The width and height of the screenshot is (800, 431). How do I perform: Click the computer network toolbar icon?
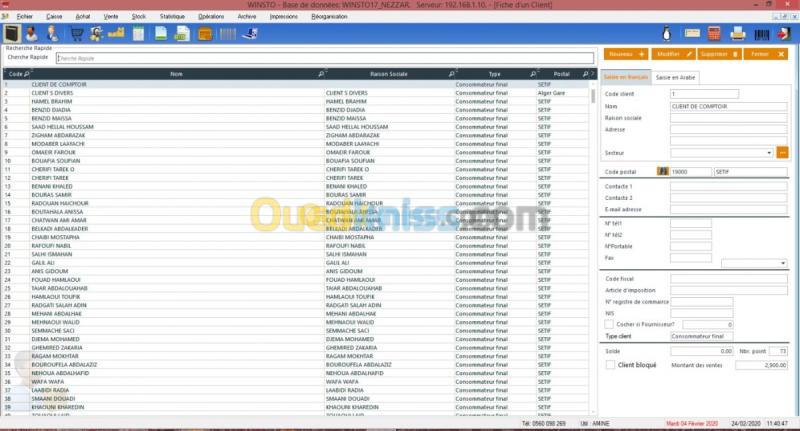click(250, 34)
